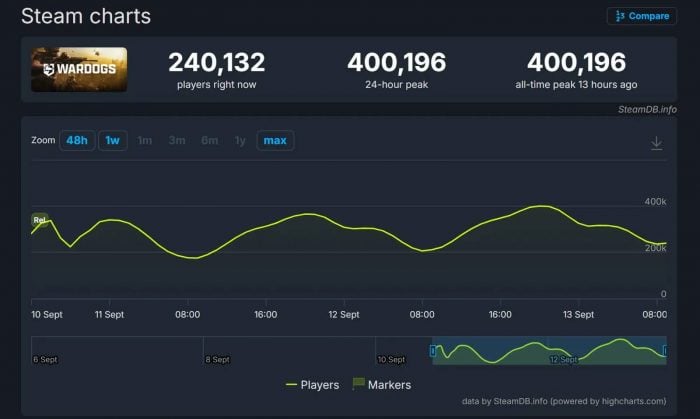700x419 pixels.
Task: Choose the 6m zoom option
Action: [210, 141]
